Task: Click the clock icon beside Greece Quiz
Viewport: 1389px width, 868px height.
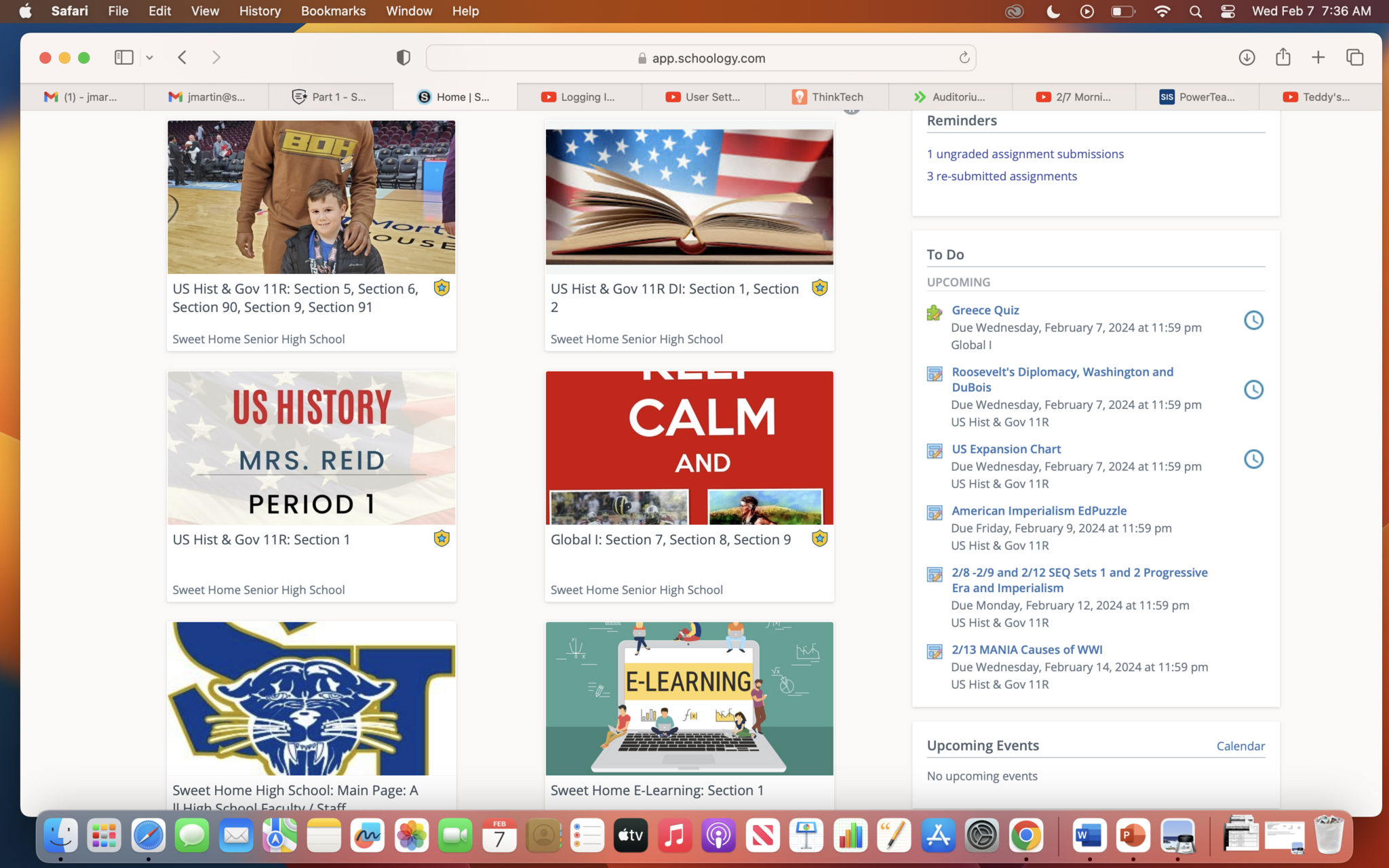Action: click(x=1253, y=320)
